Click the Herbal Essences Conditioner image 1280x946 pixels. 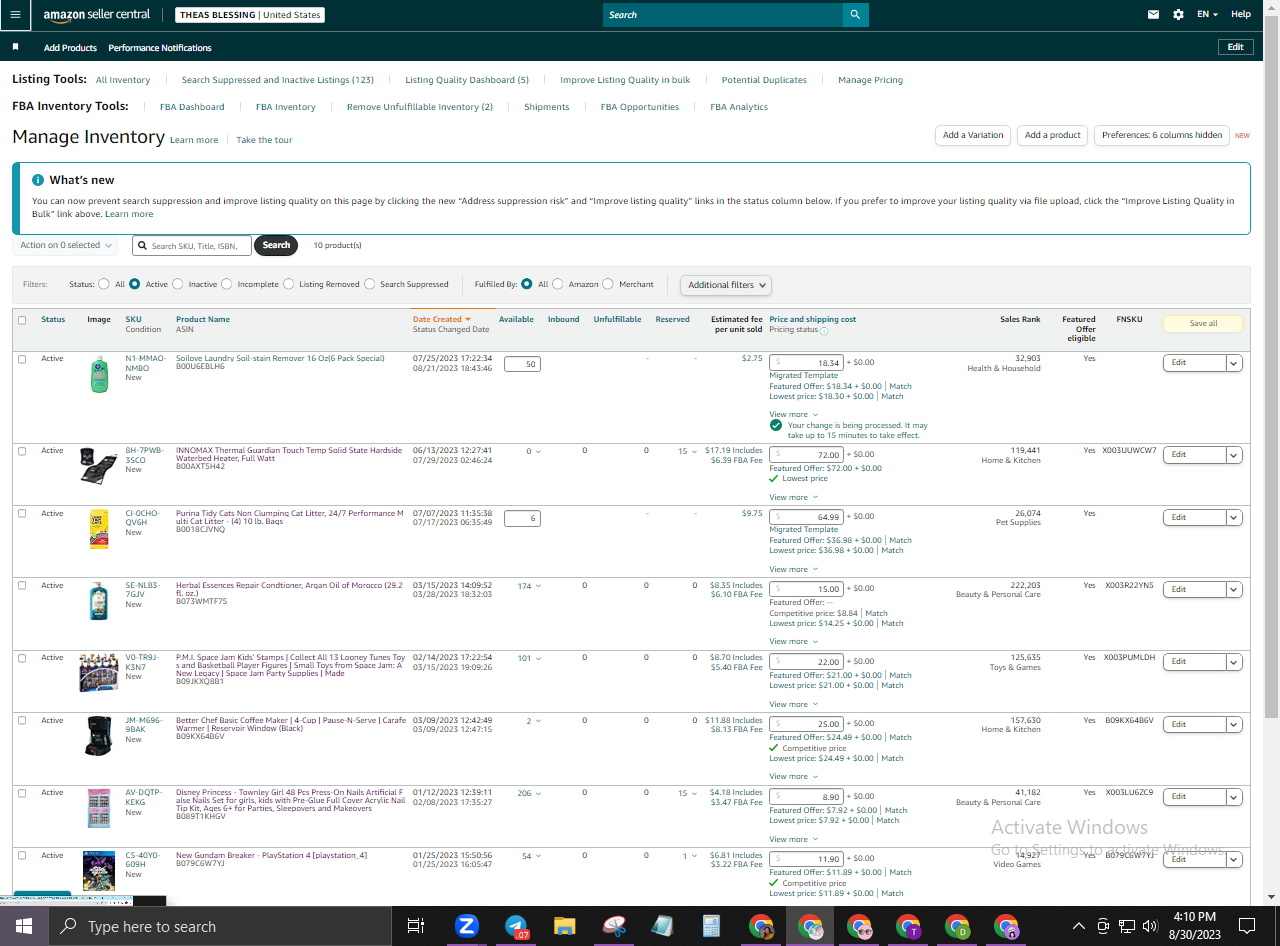click(99, 601)
